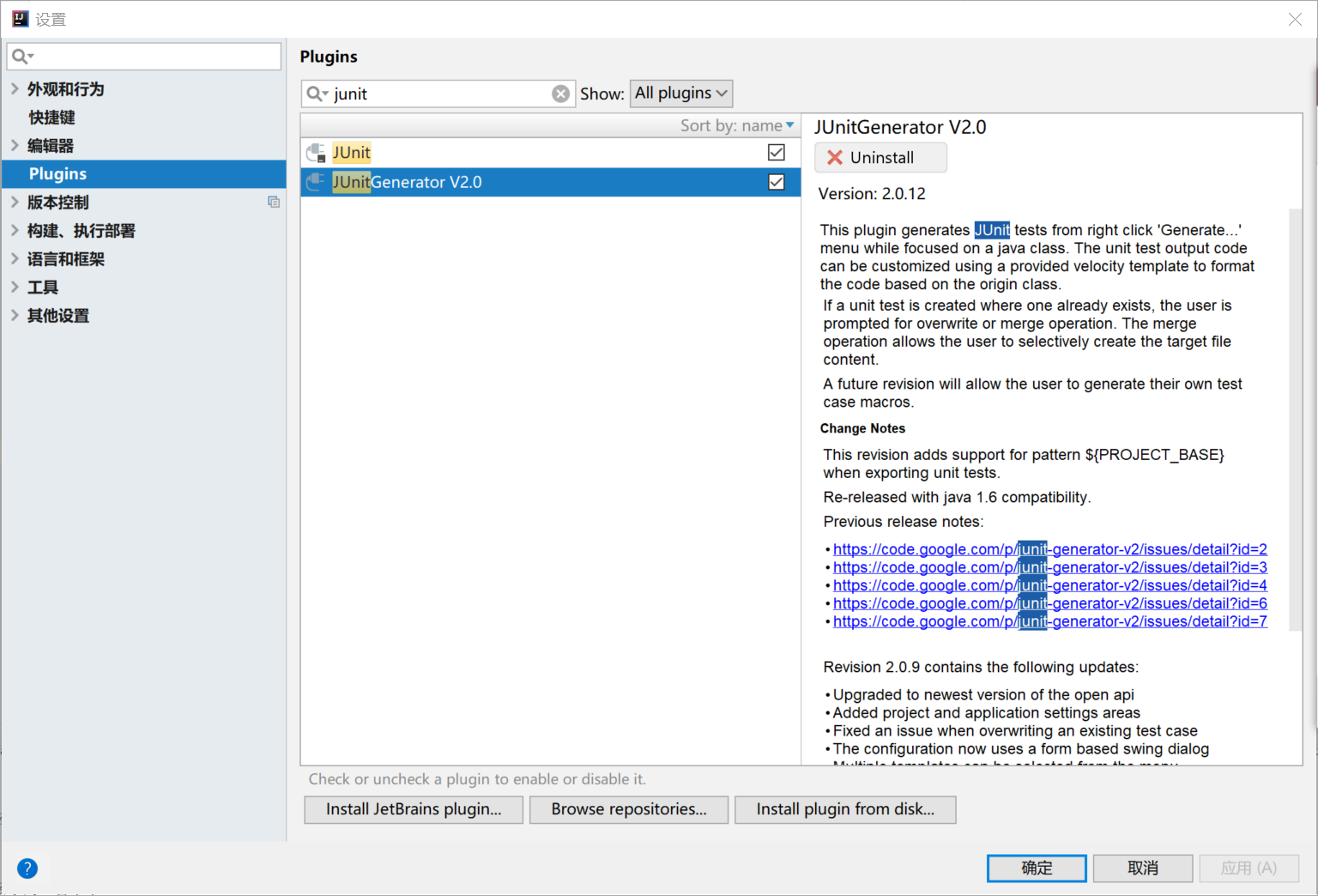
Task: Open the Sort by name dropdown
Action: click(737, 125)
